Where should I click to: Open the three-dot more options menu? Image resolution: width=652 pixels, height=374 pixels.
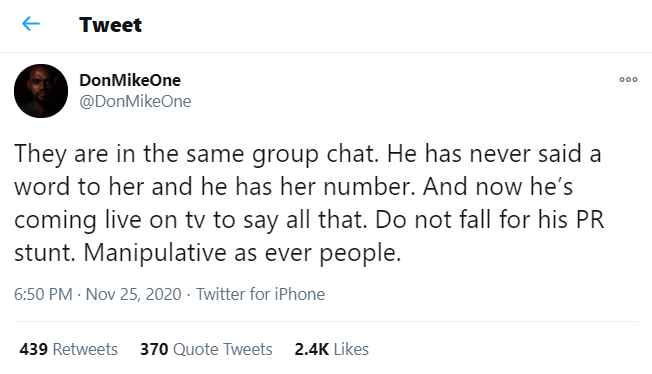tap(628, 79)
